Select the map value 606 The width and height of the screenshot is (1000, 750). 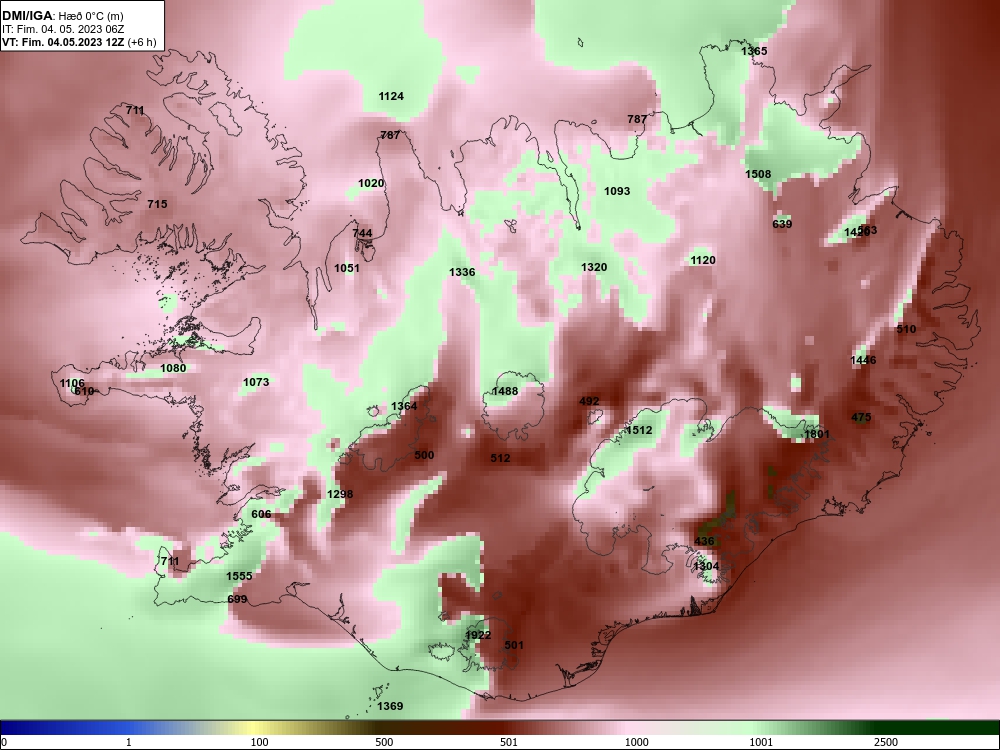[261, 514]
